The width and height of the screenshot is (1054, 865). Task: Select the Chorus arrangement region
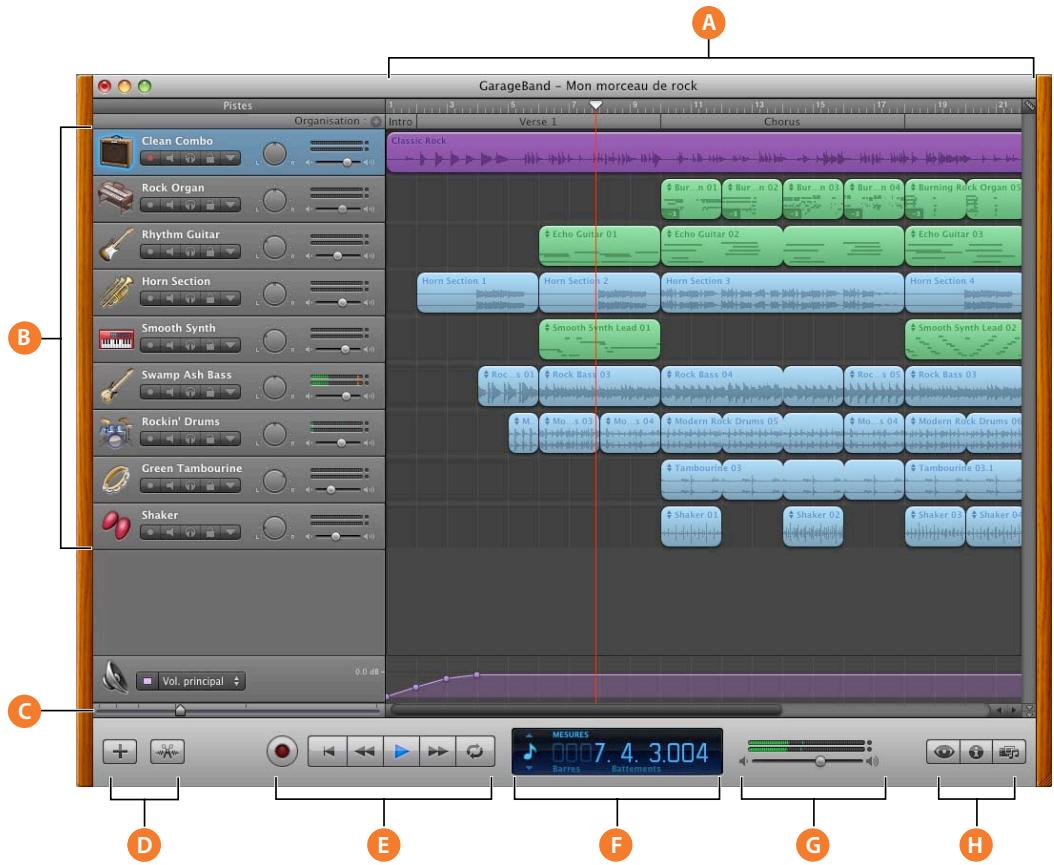tap(782, 122)
